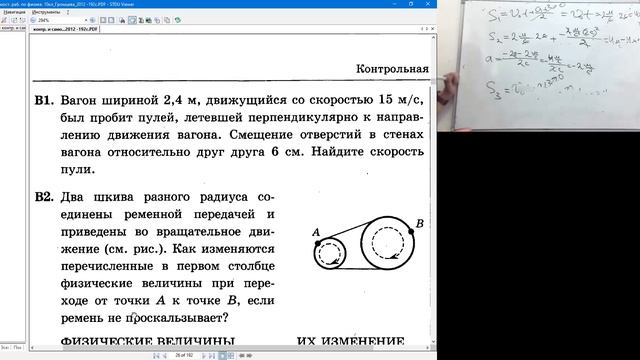Enable single page layout
640x360 pixels.
[222, 356]
